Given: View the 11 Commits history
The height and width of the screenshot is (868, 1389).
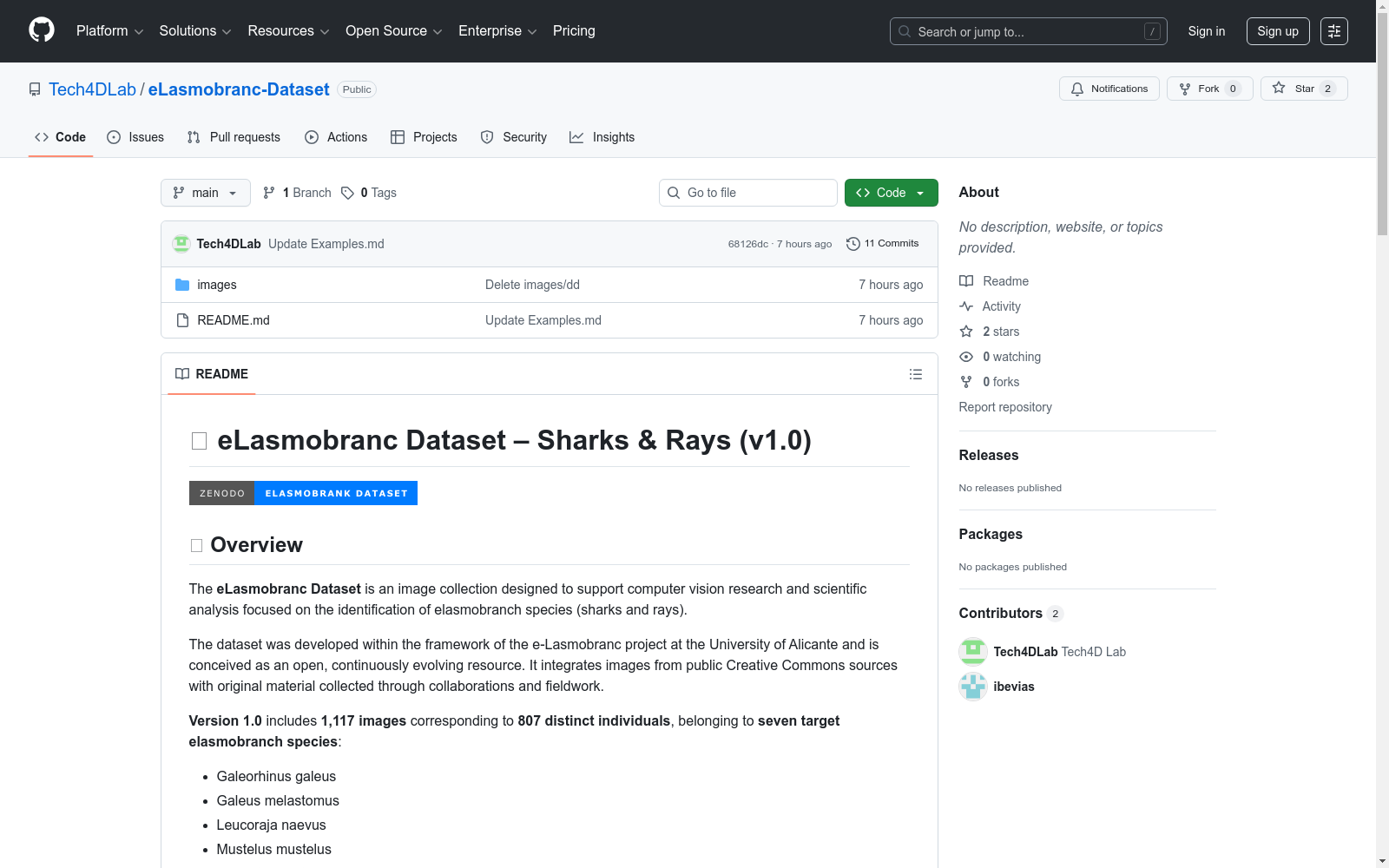Looking at the screenshot, I should [x=883, y=244].
